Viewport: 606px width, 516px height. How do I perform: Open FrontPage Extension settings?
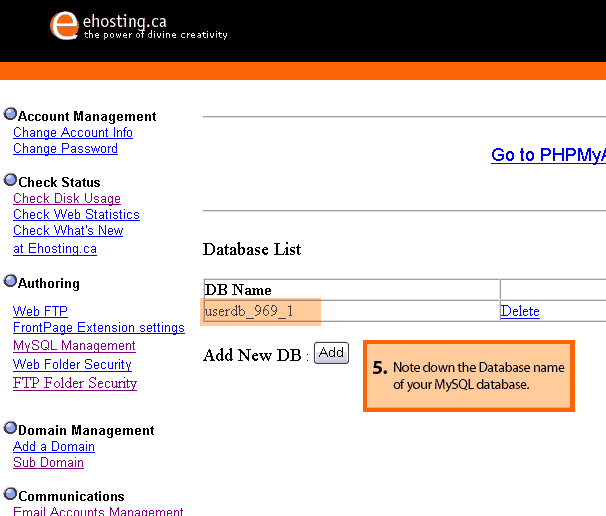tap(99, 328)
